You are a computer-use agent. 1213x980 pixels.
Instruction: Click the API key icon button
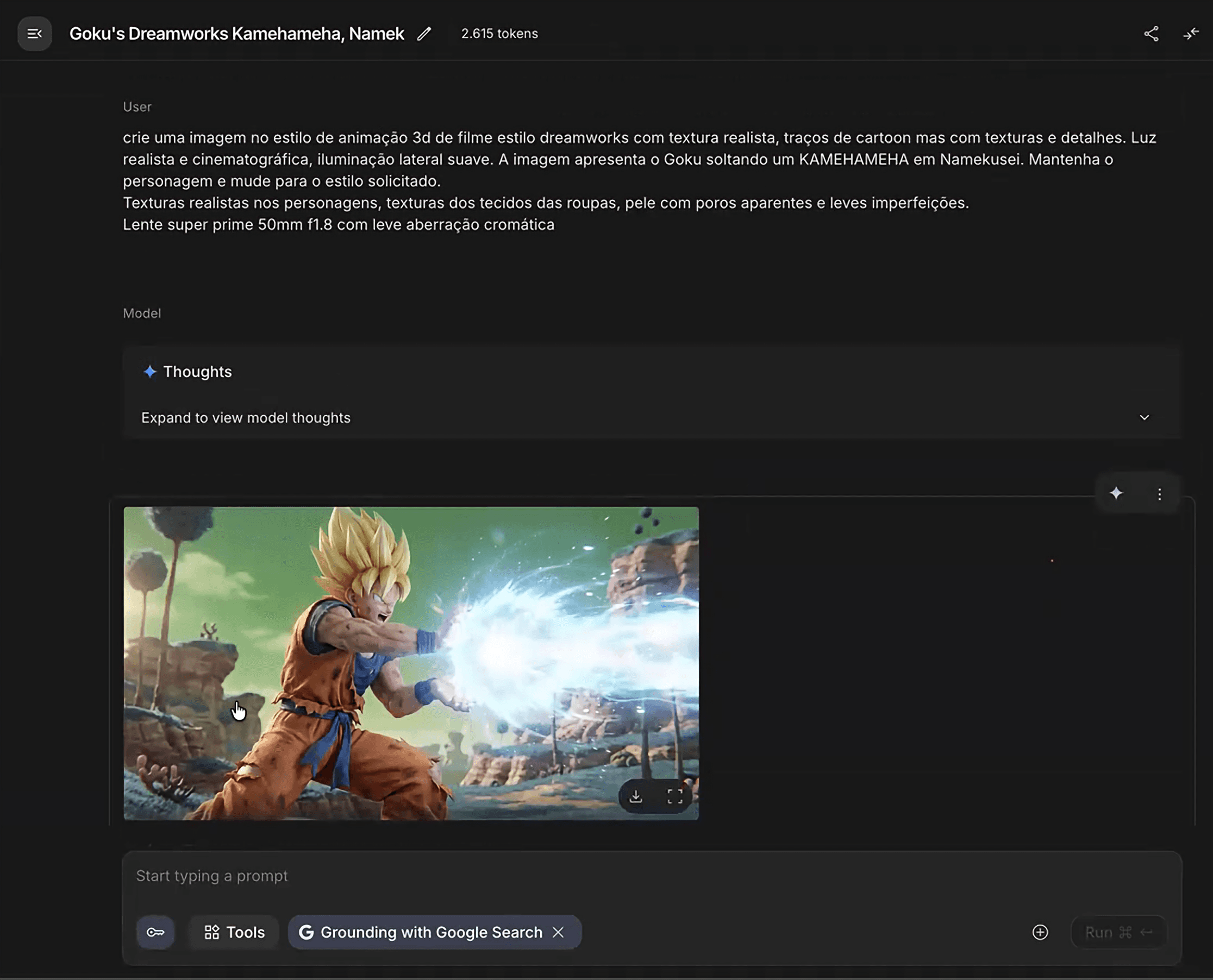tap(155, 932)
